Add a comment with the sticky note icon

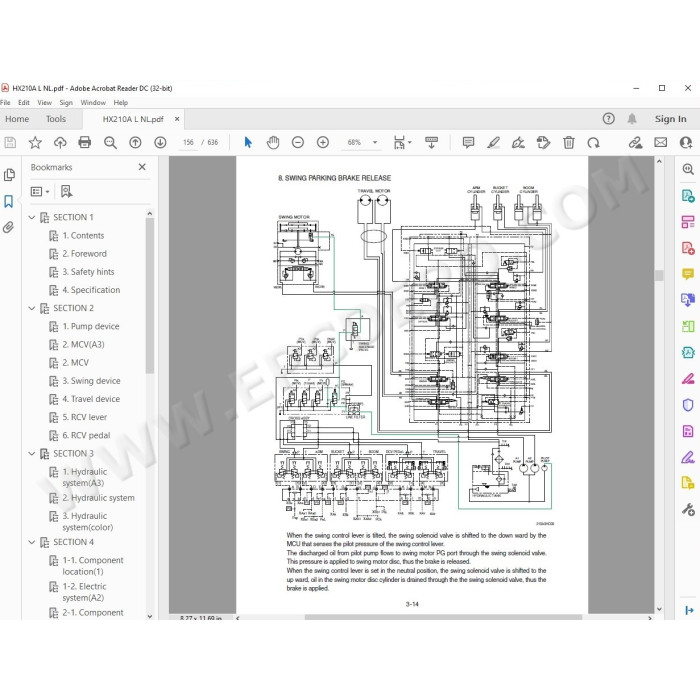point(468,142)
